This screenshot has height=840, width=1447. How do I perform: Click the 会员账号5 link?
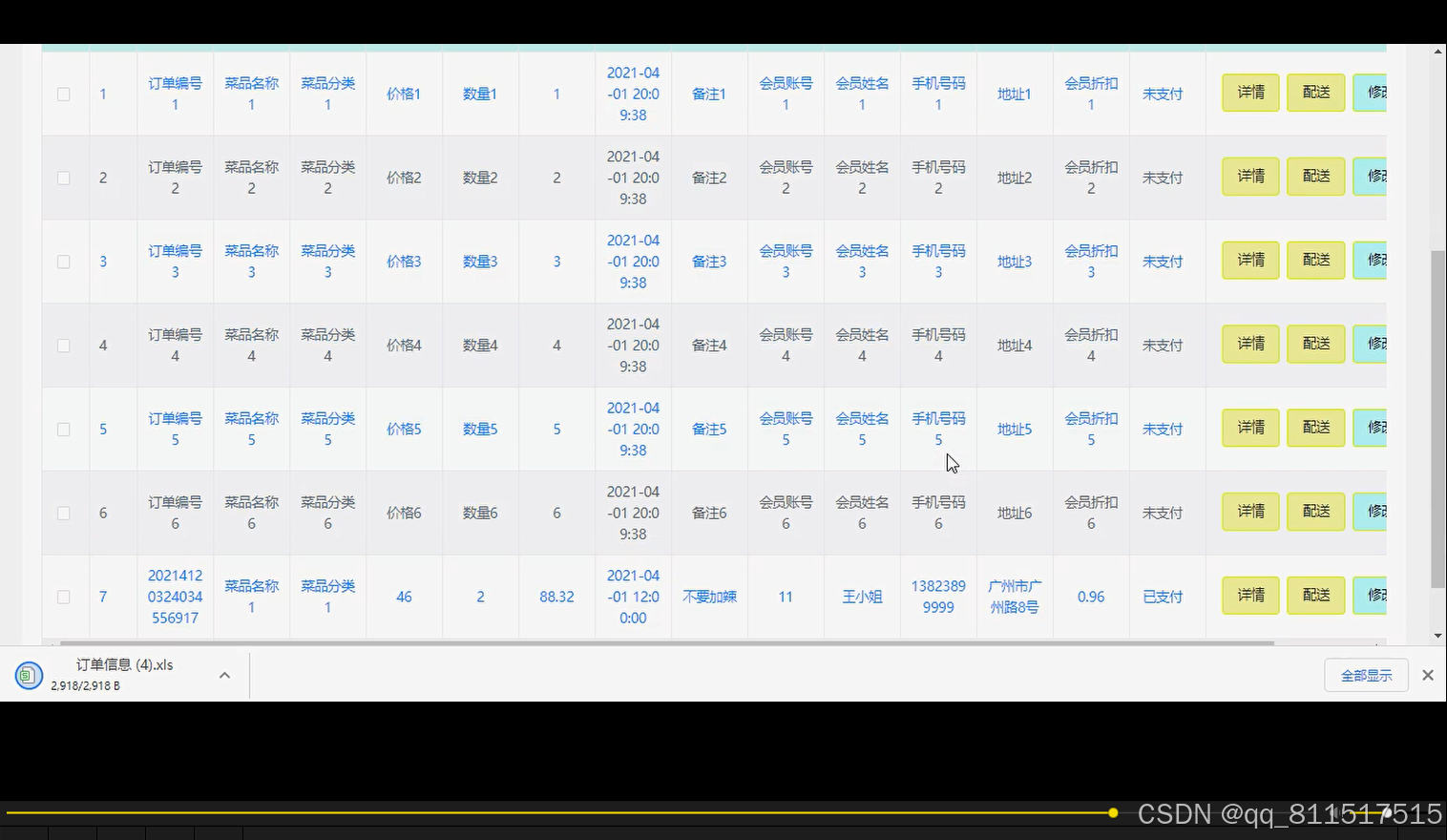pyautogui.click(x=785, y=429)
